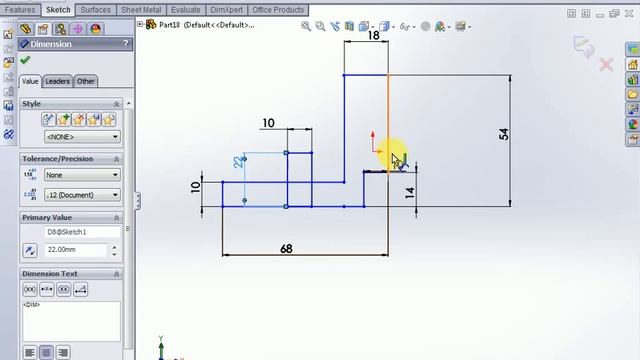Collapse the Tolerance/Precision section

click(116, 159)
